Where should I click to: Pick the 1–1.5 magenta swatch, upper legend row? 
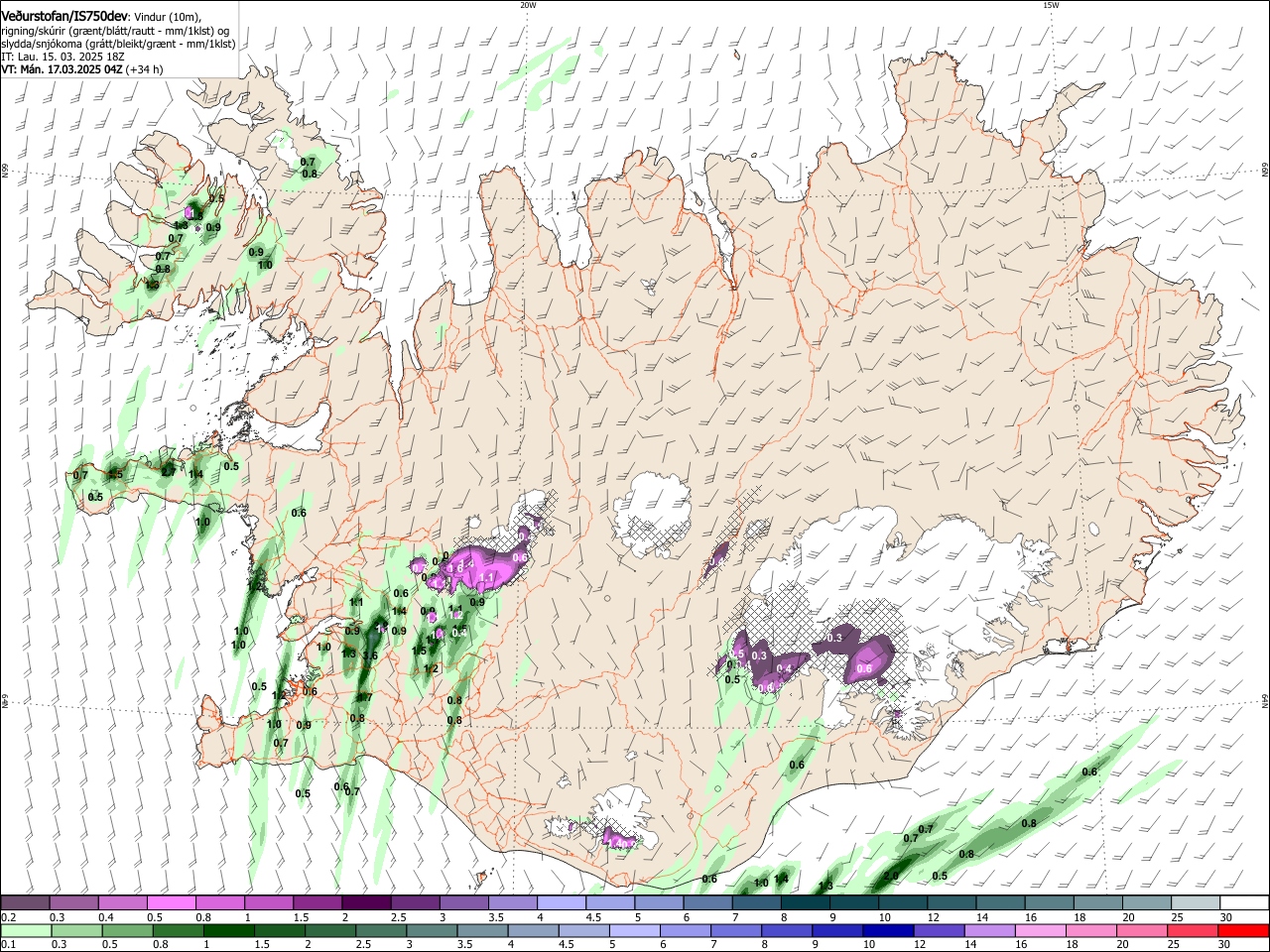tap(268, 903)
